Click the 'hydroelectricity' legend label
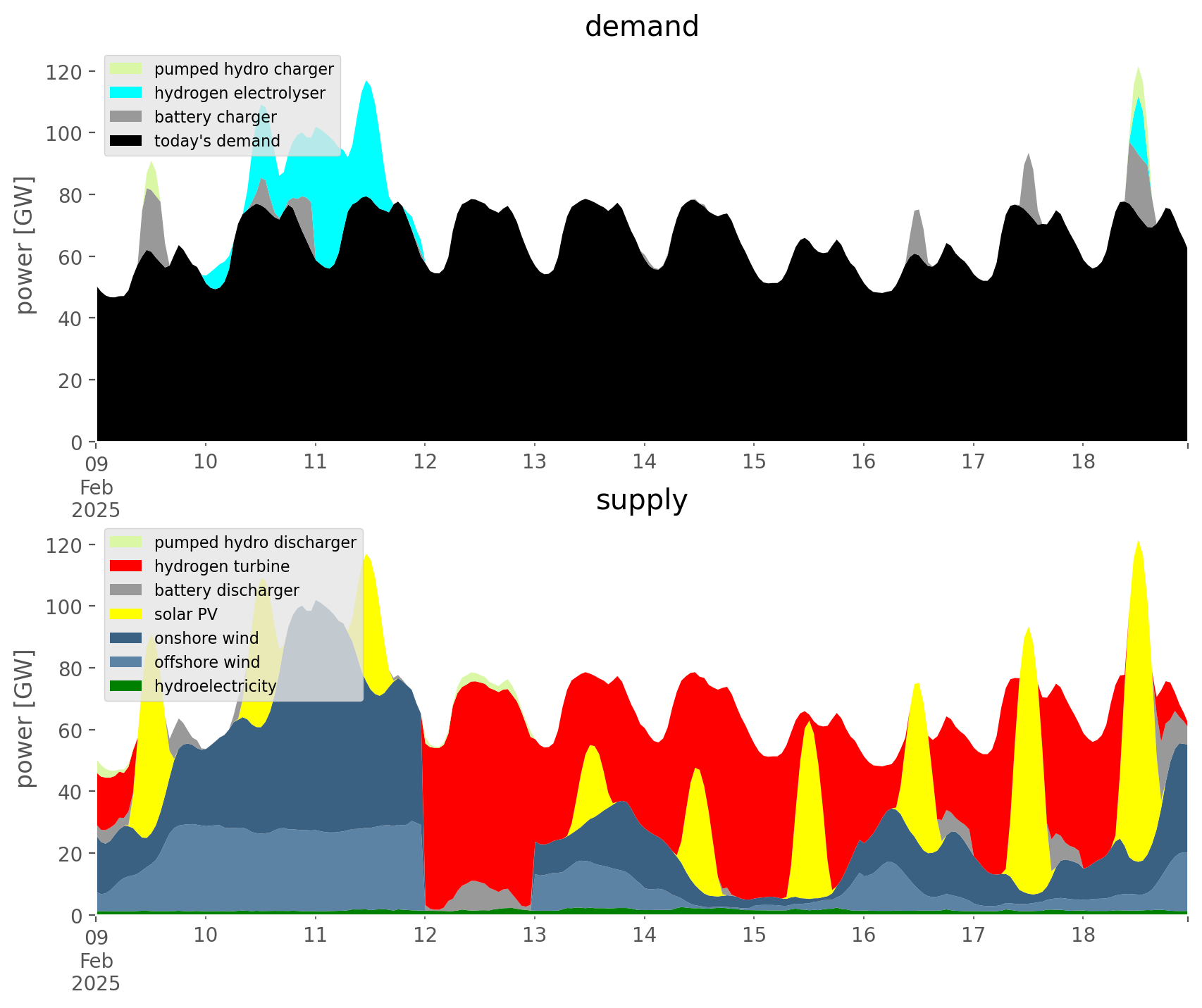The height and width of the screenshot is (1008, 1202). tap(216, 687)
